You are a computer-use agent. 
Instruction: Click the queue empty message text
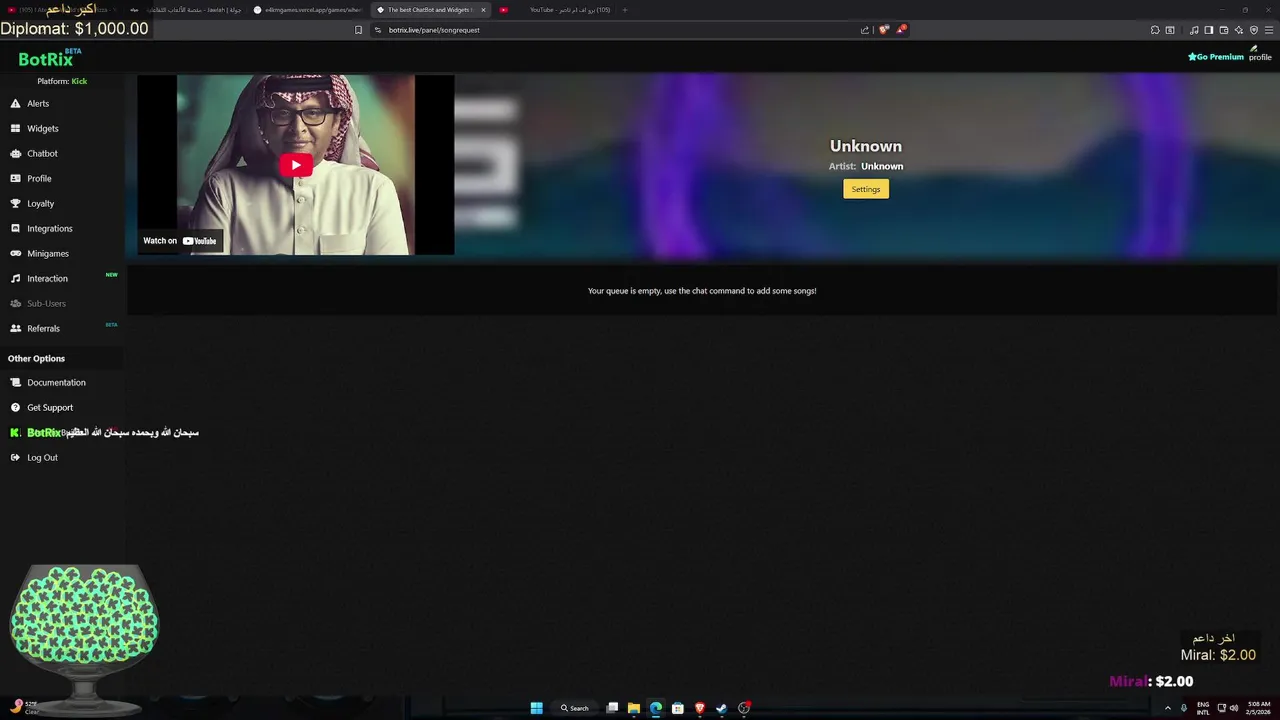tap(702, 291)
